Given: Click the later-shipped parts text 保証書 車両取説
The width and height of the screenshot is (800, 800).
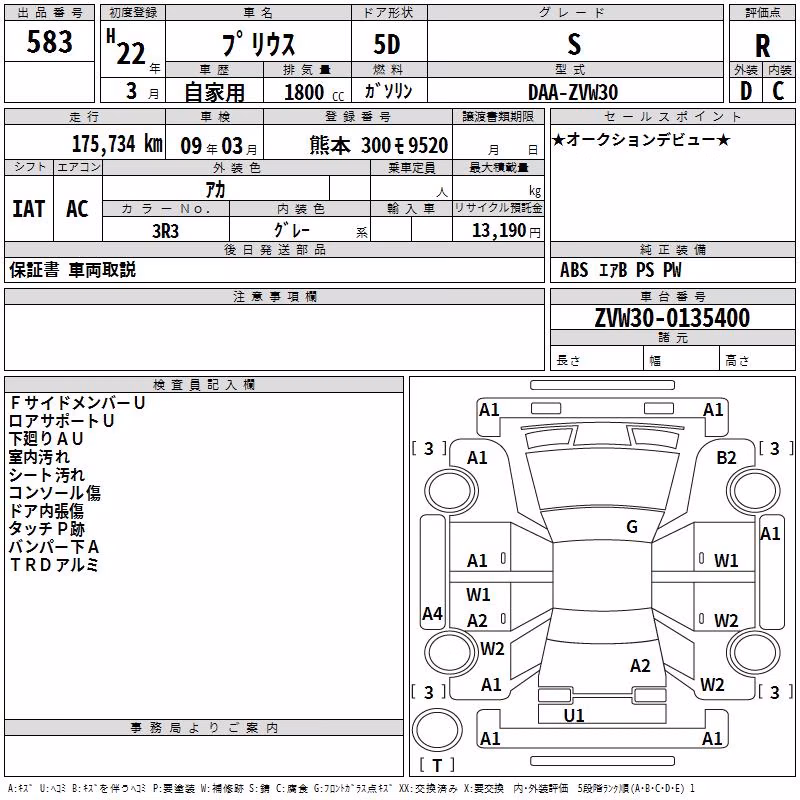Looking at the screenshot, I should coord(72,270).
